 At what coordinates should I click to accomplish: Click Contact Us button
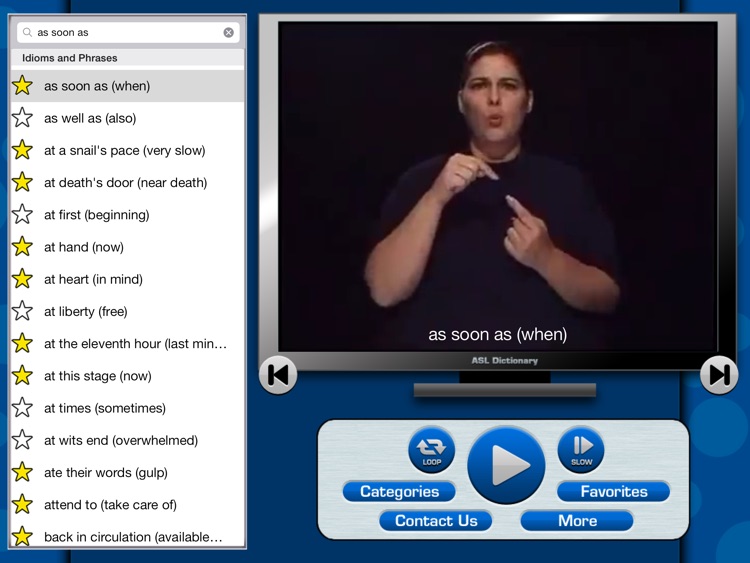tap(436, 520)
